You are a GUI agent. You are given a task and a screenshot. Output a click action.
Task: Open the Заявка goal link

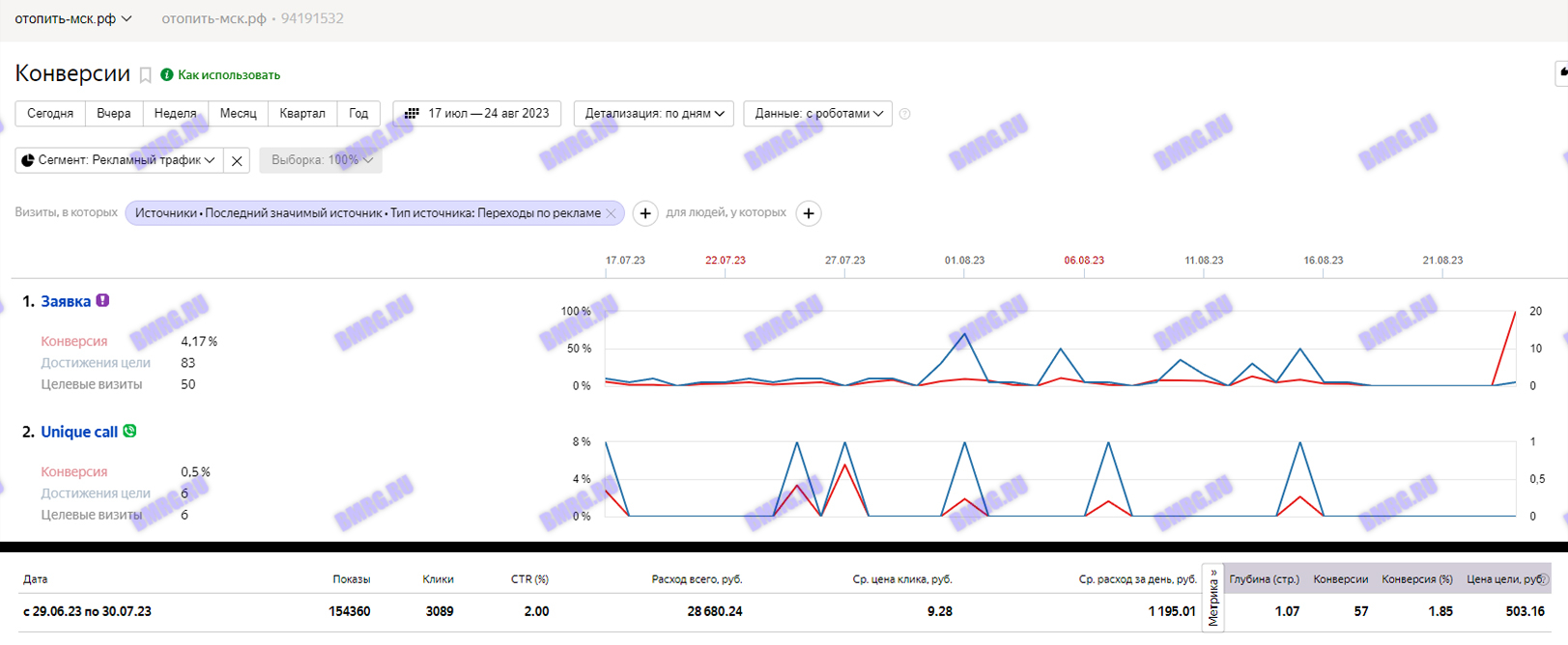(66, 301)
